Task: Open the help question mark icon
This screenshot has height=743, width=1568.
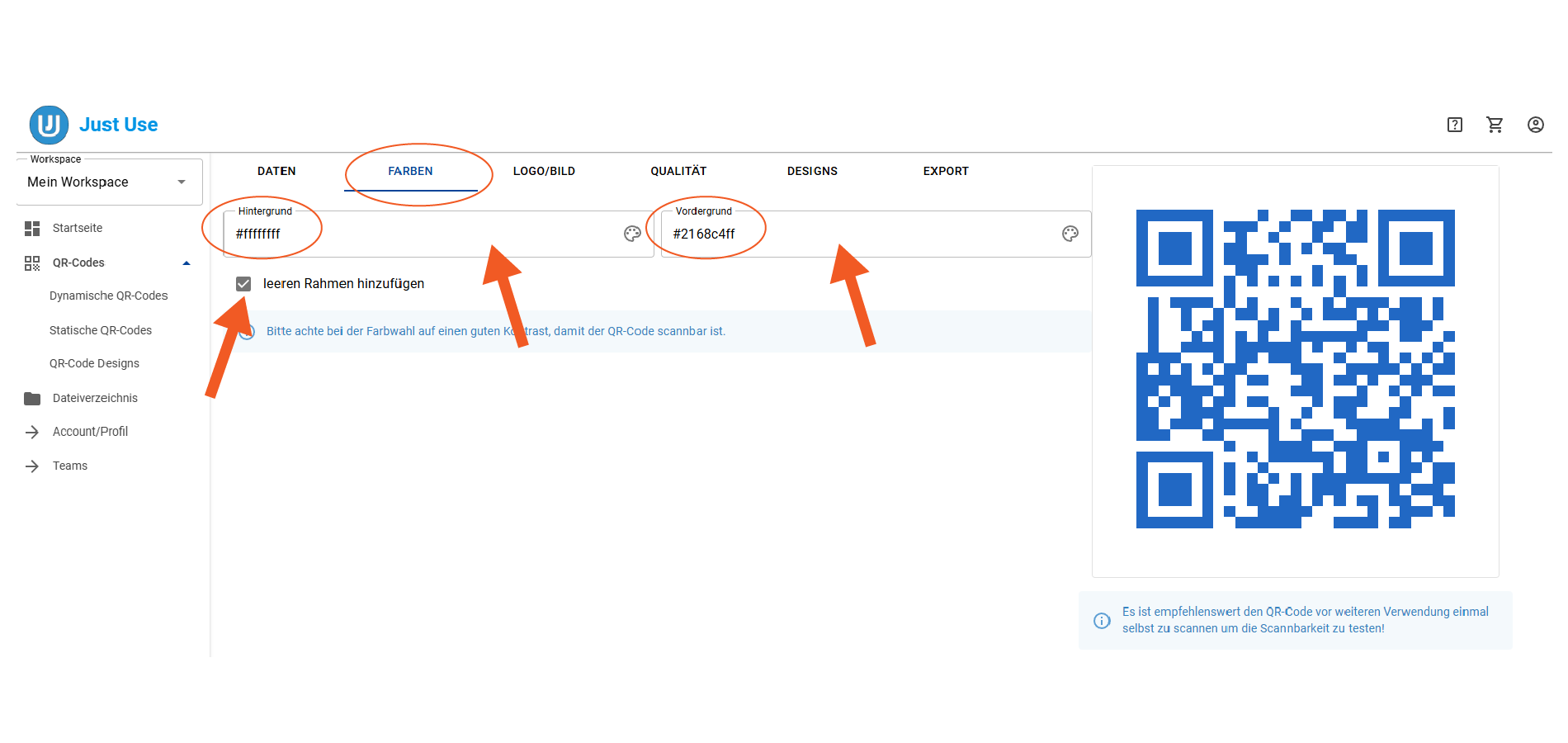Action: click(1455, 125)
